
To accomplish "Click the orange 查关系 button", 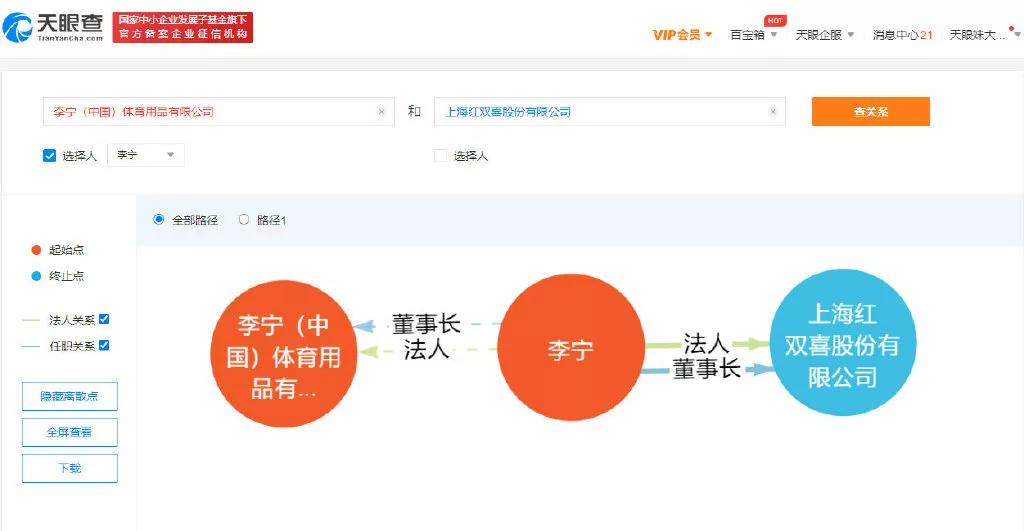I will click(x=871, y=112).
